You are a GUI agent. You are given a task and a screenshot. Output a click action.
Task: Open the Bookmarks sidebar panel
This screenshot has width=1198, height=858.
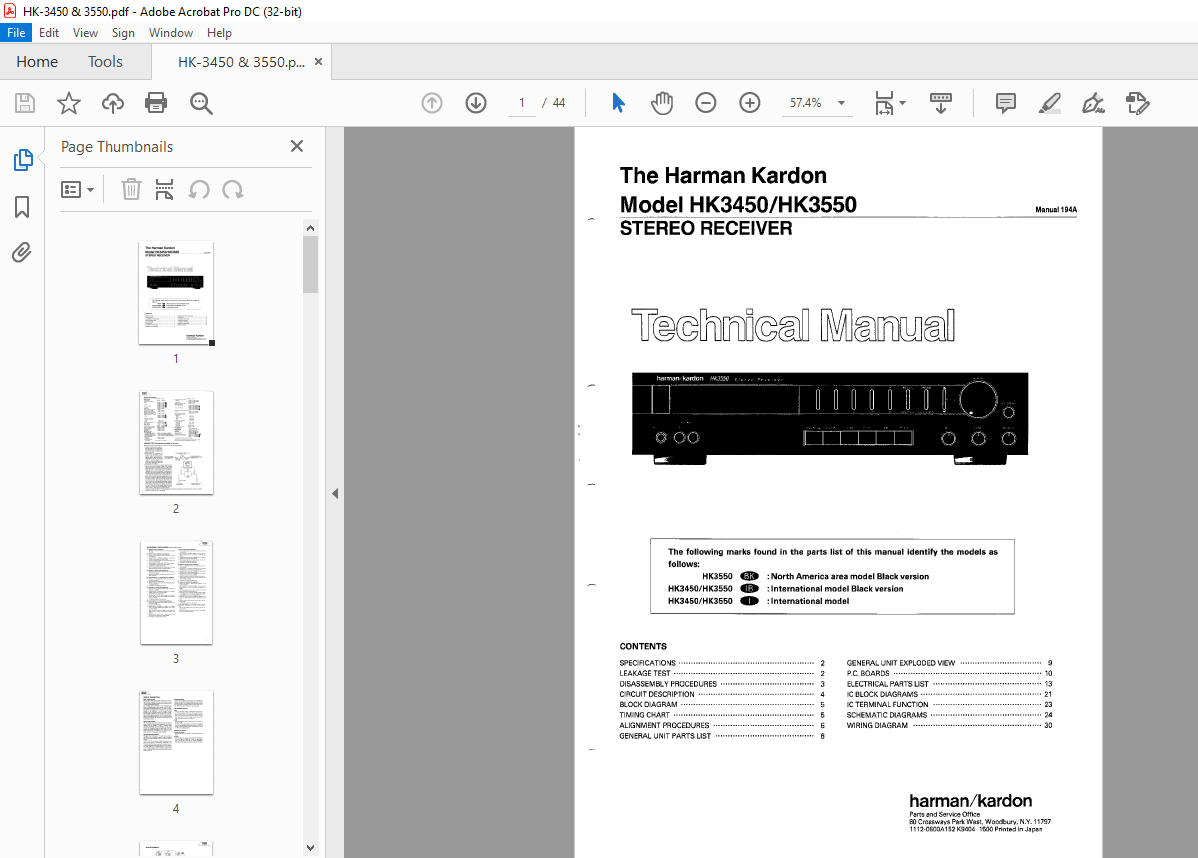click(22, 207)
